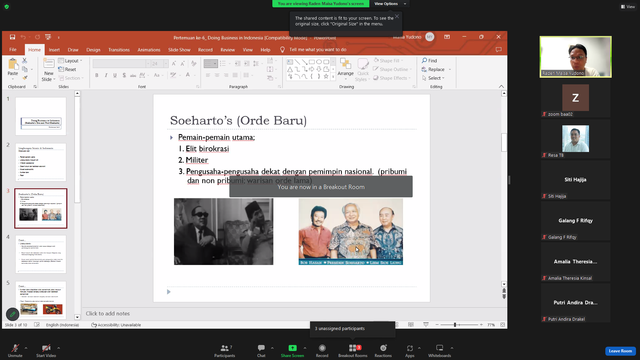Open the font name combo box
This screenshot has height=360, width=640.
click(x=121, y=64)
